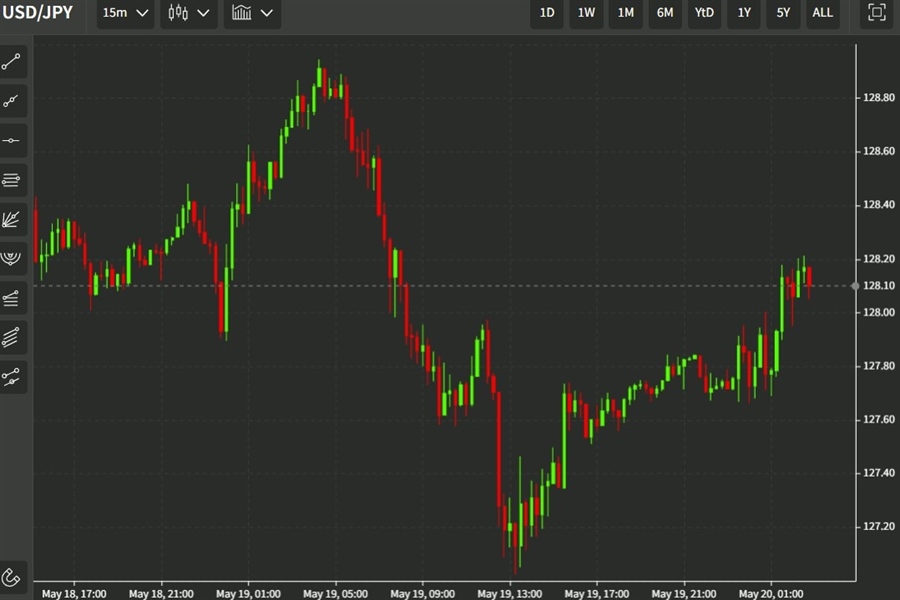The height and width of the screenshot is (600, 900).
Task: Switch range to 1Y
Action: click(744, 13)
